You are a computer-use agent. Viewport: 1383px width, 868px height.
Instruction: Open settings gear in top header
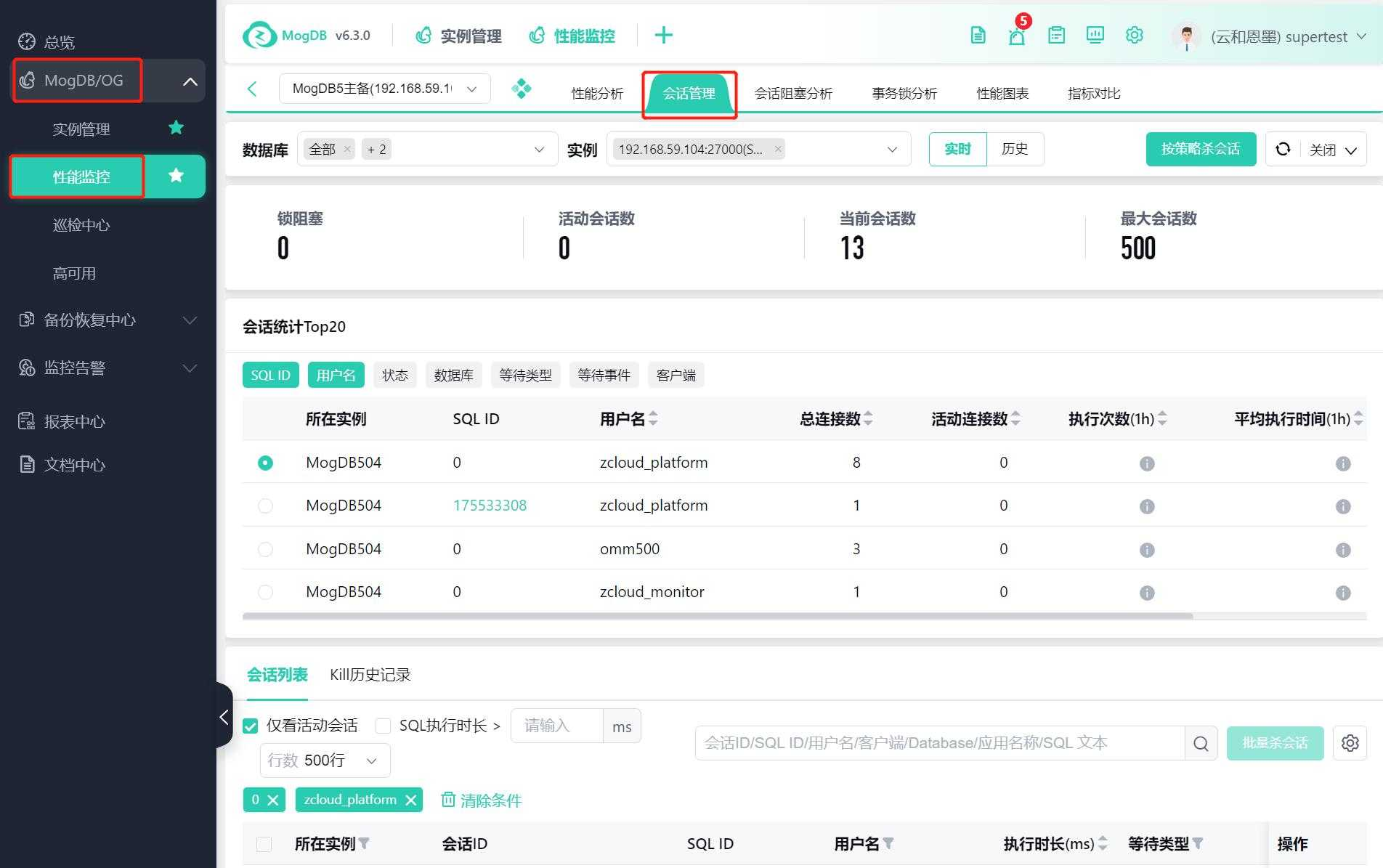point(1134,35)
